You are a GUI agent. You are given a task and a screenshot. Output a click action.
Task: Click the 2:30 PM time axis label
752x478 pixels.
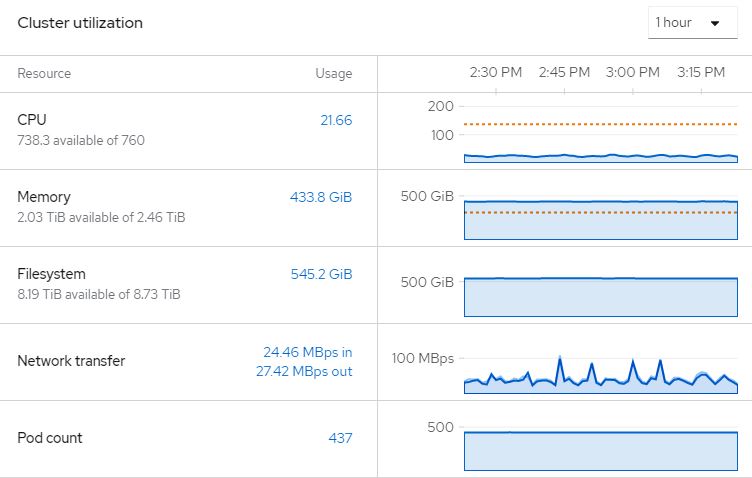pyautogui.click(x=496, y=72)
